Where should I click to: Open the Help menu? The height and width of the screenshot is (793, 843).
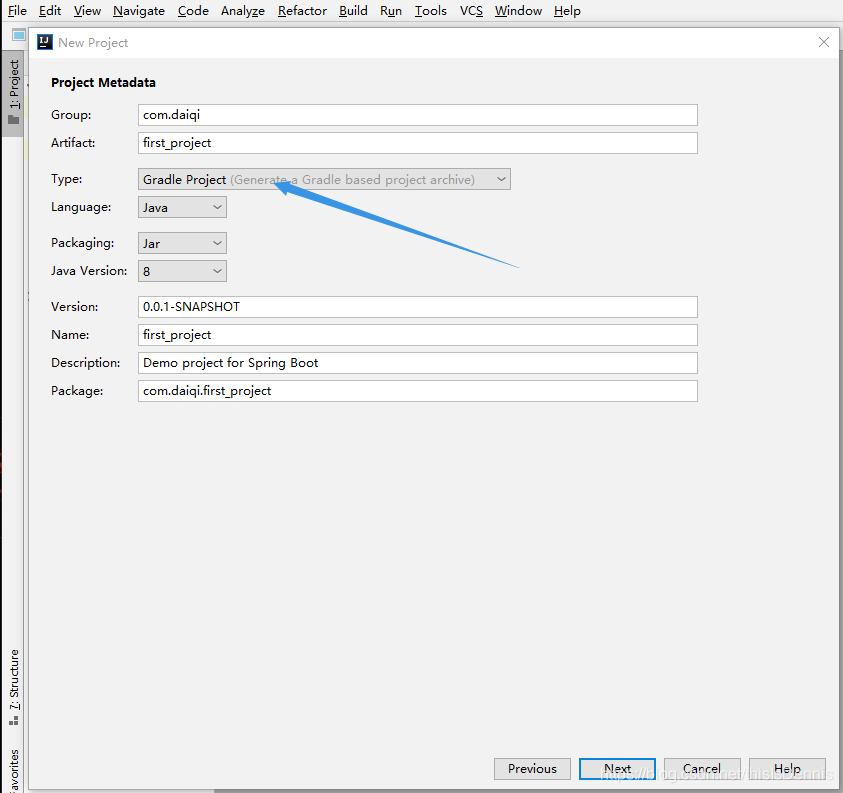point(567,11)
